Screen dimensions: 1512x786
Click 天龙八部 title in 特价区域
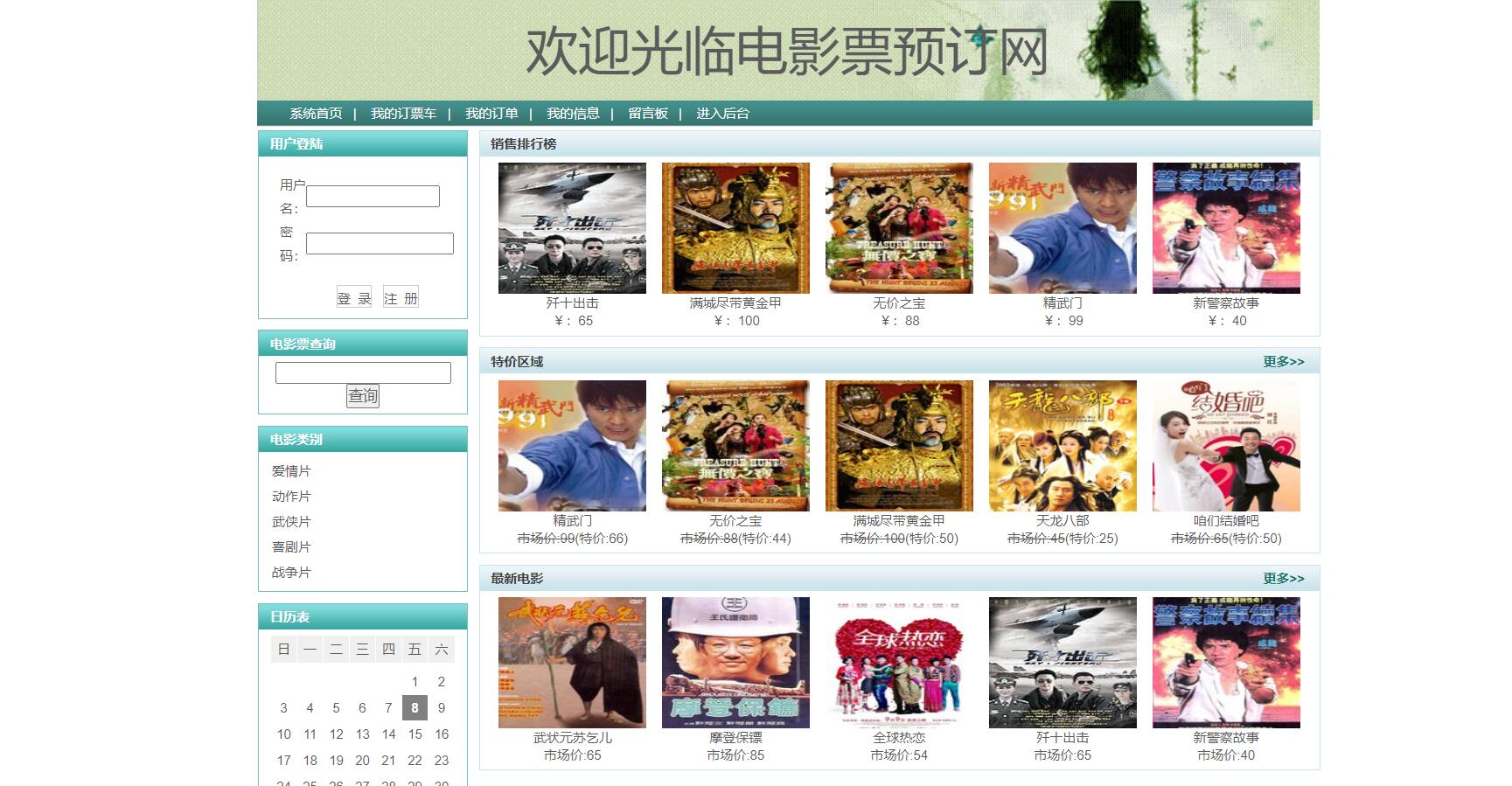1063,521
